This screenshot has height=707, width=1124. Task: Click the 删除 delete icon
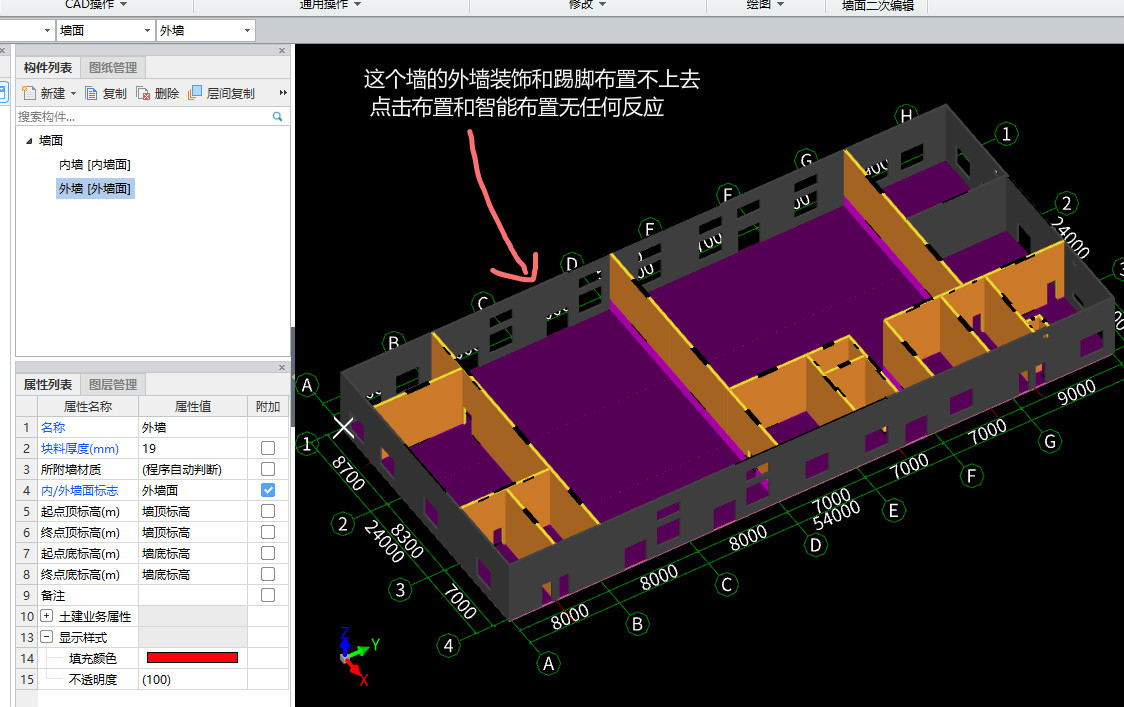[143, 93]
